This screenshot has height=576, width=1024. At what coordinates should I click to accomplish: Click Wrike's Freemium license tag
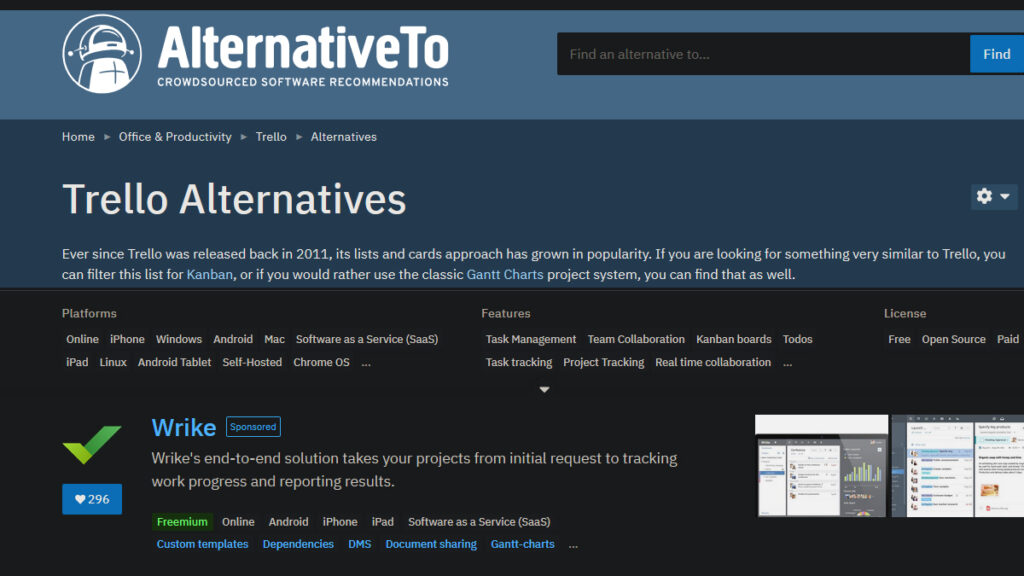(182, 522)
